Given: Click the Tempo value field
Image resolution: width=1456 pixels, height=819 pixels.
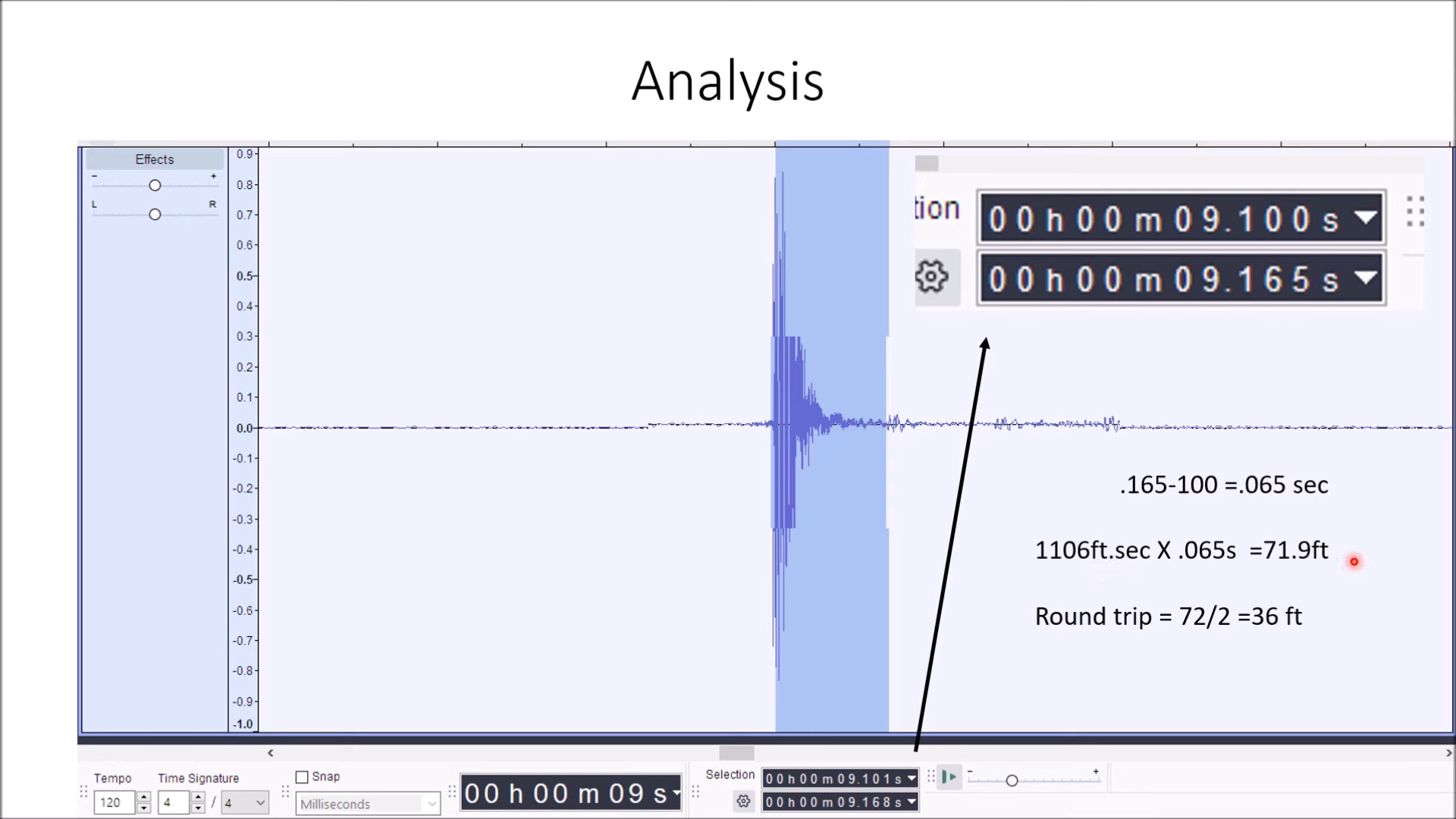Looking at the screenshot, I should pyautogui.click(x=114, y=802).
